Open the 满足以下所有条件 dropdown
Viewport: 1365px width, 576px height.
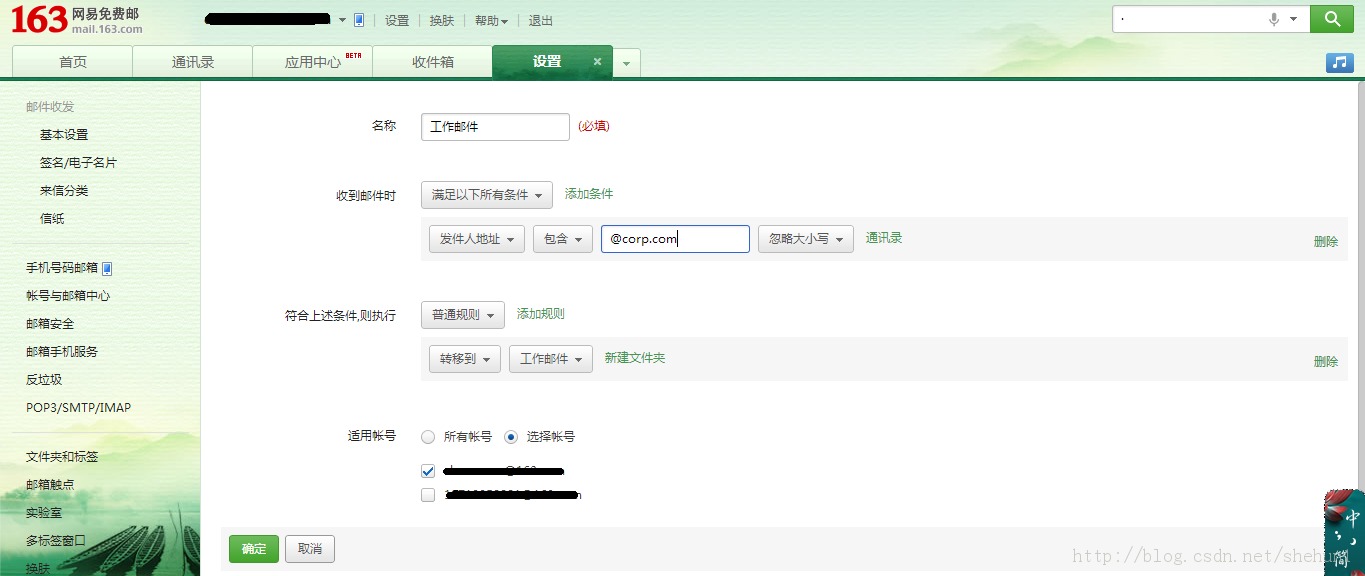[x=487, y=195]
